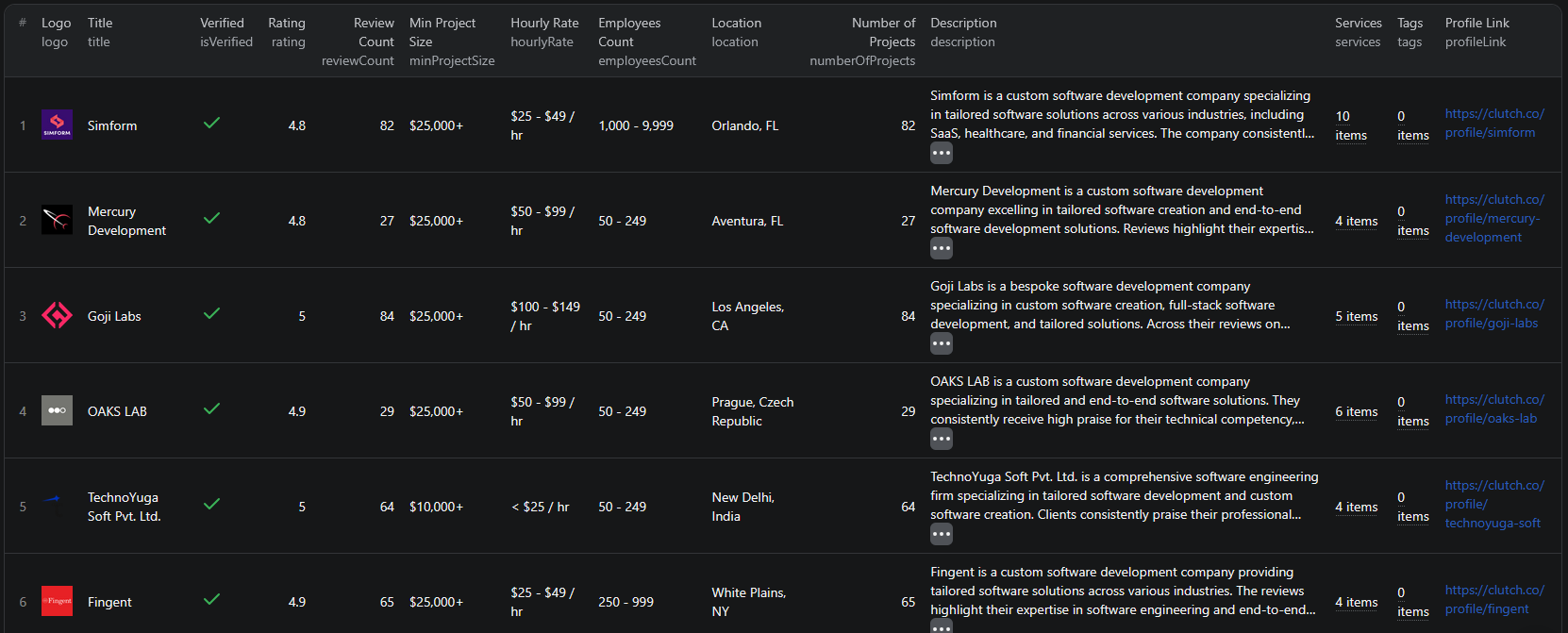Click the red Fingent logo
Image resolution: width=1568 pixels, height=633 pixels.
pos(57,601)
